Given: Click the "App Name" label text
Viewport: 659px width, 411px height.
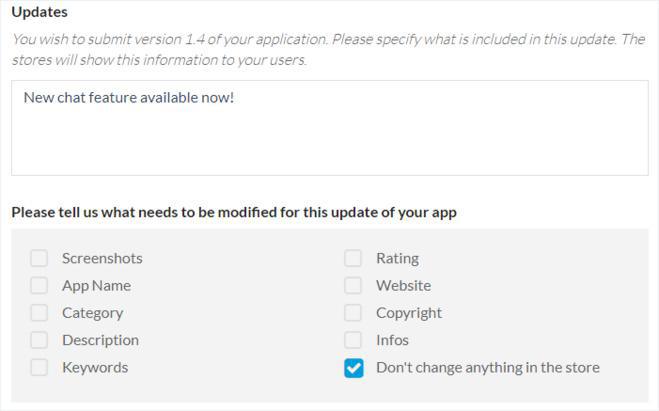Looking at the screenshot, I should [96, 285].
